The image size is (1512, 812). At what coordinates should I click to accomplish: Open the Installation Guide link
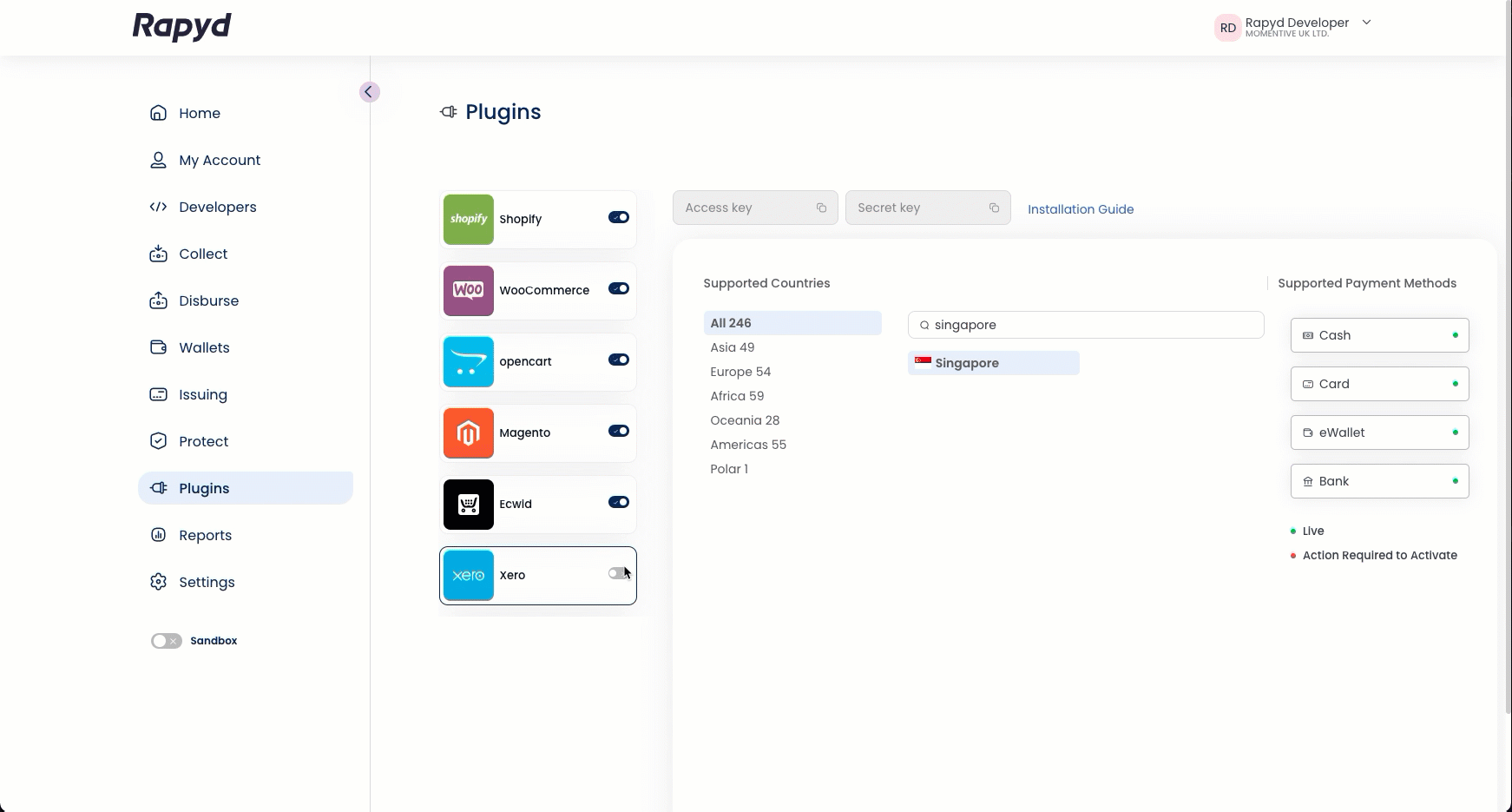pyautogui.click(x=1081, y=209)
